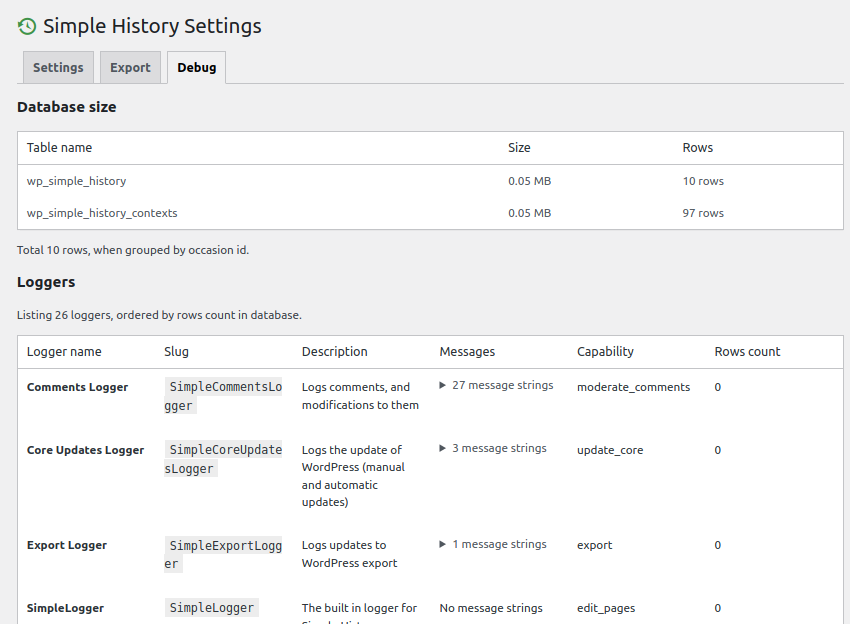
Task: Click the Size column header
Action: click(x=519, y=147)
